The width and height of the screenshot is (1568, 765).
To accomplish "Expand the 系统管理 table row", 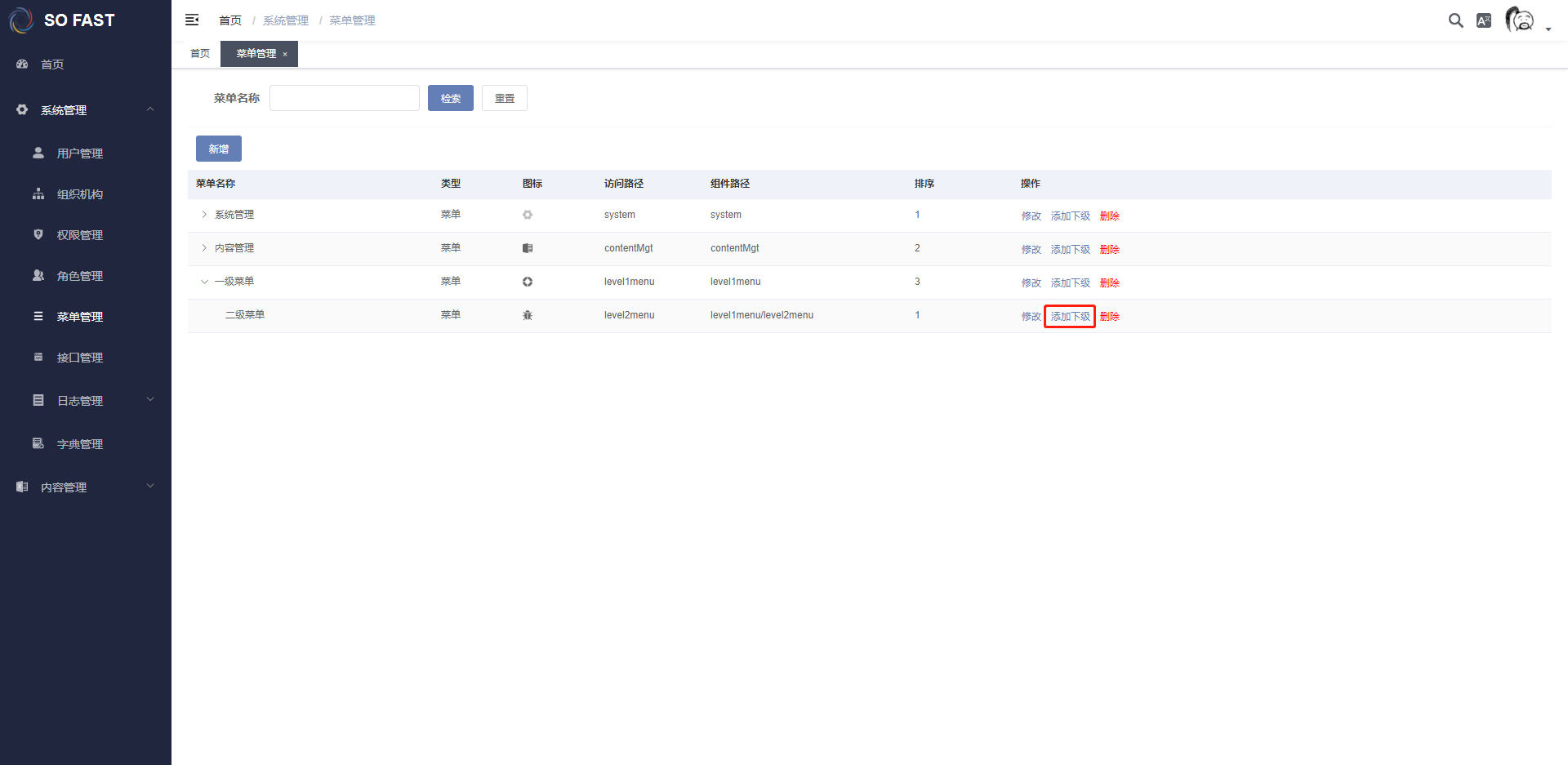I will click(204, 215).
